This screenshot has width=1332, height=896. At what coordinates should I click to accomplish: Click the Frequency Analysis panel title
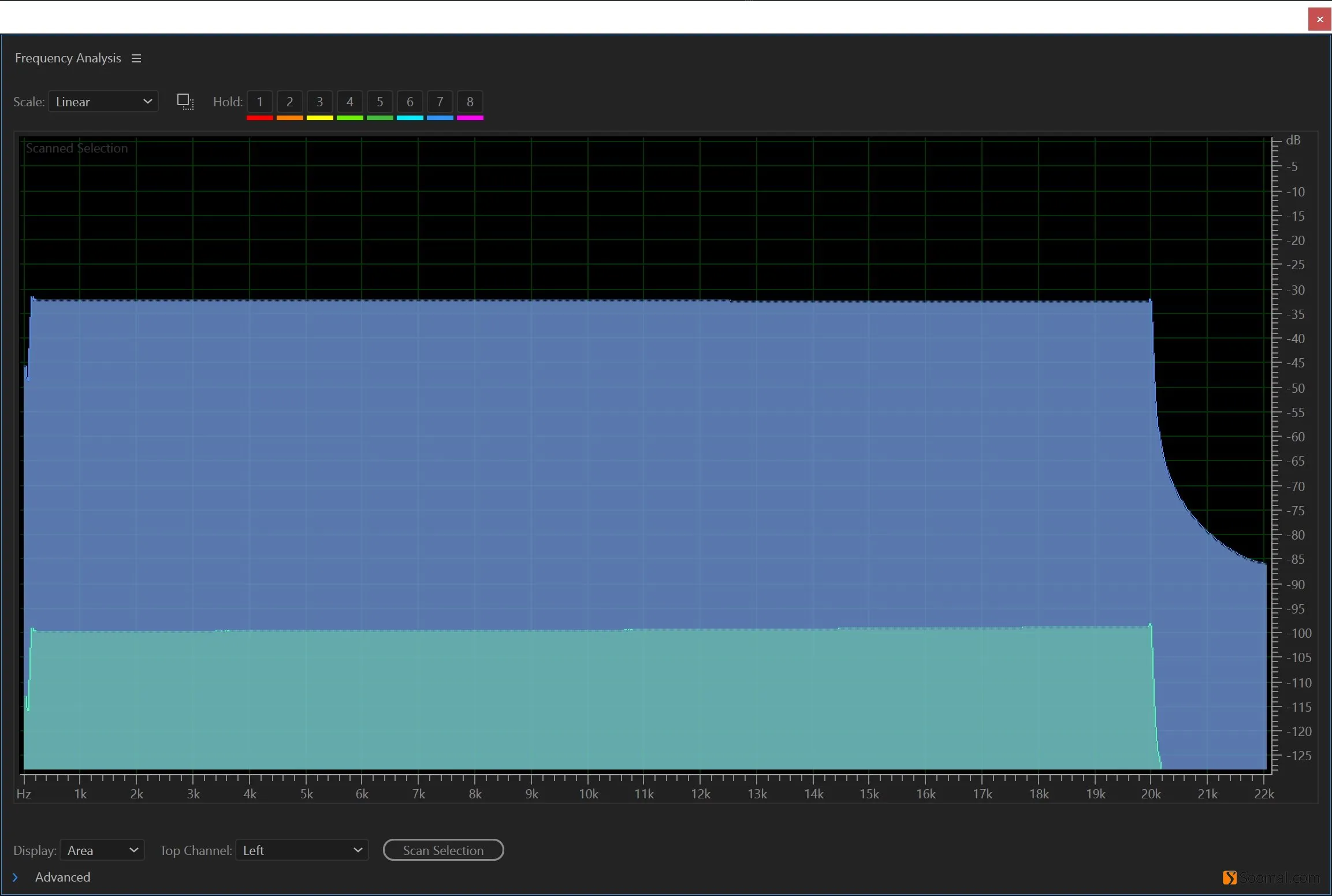pos(68,58)
